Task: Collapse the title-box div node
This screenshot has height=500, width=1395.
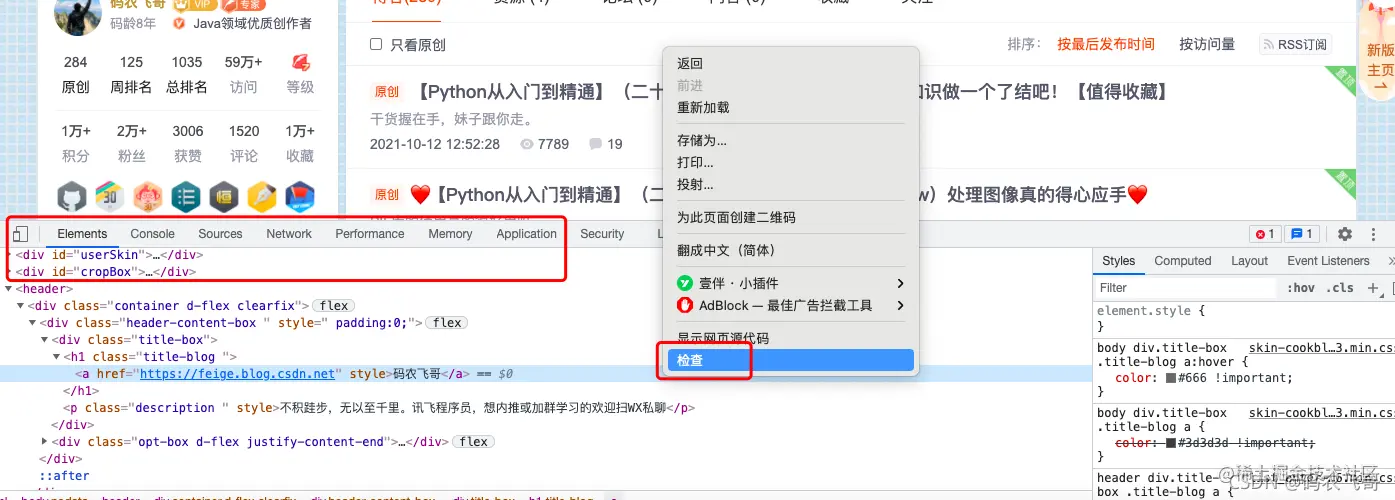Action: click(45, 340)
